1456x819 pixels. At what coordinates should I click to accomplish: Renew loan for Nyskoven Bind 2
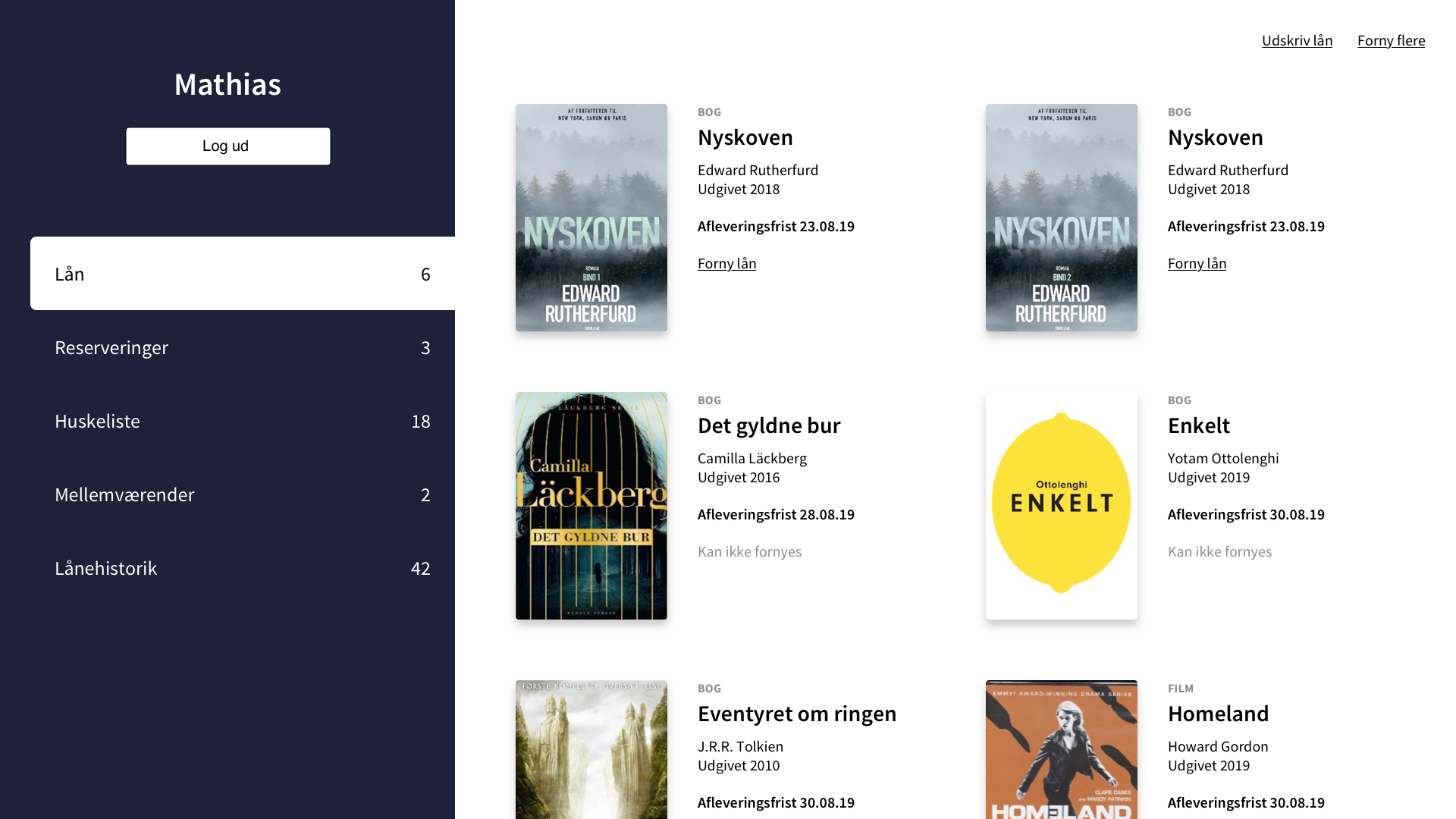1197,263
